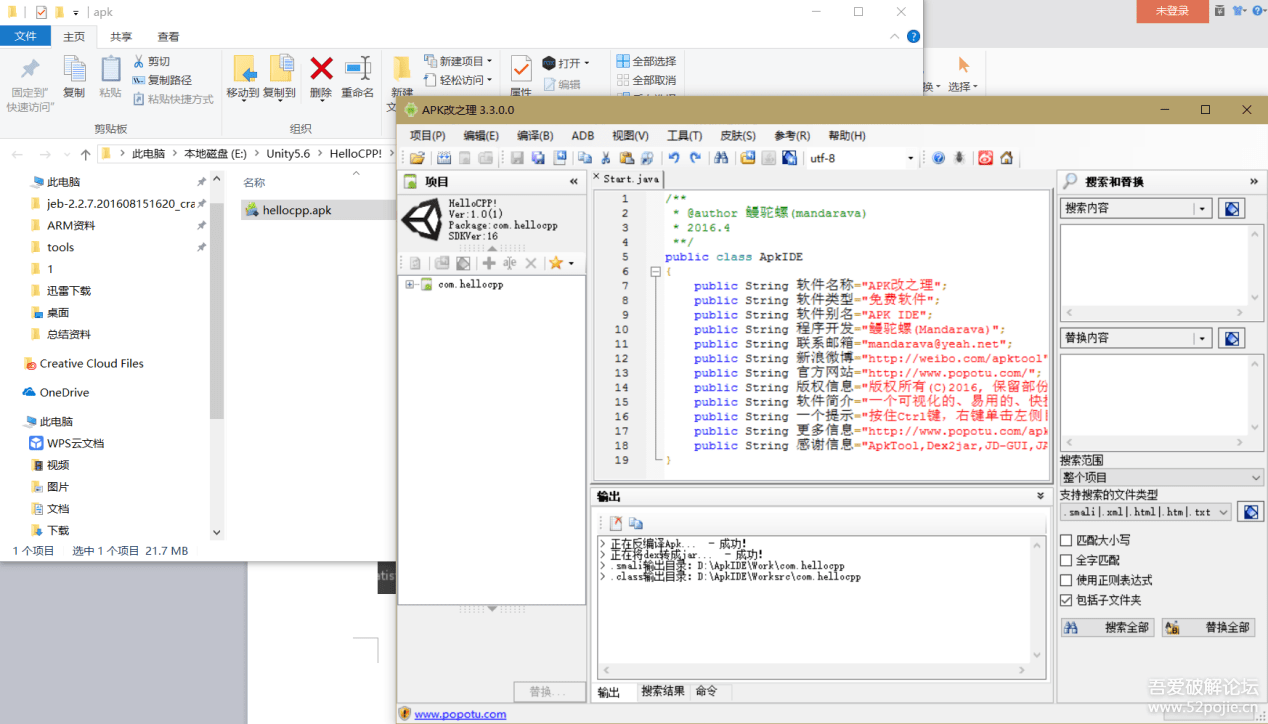Viewport: 1268px width, 724px height.
Task: Click the Explorer up-directory arrow
Action: pyautogui.click(x=85, y=154)
